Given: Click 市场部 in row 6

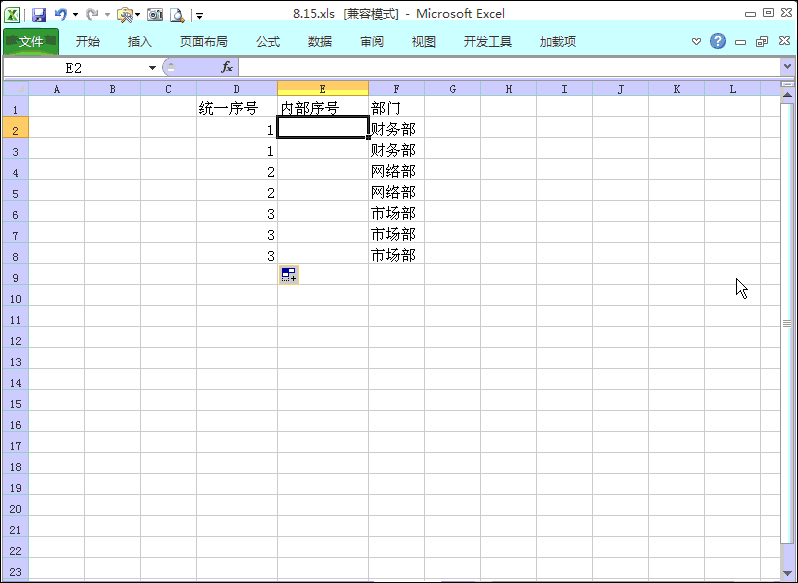Looking at the screenshot, I should 396,212.
